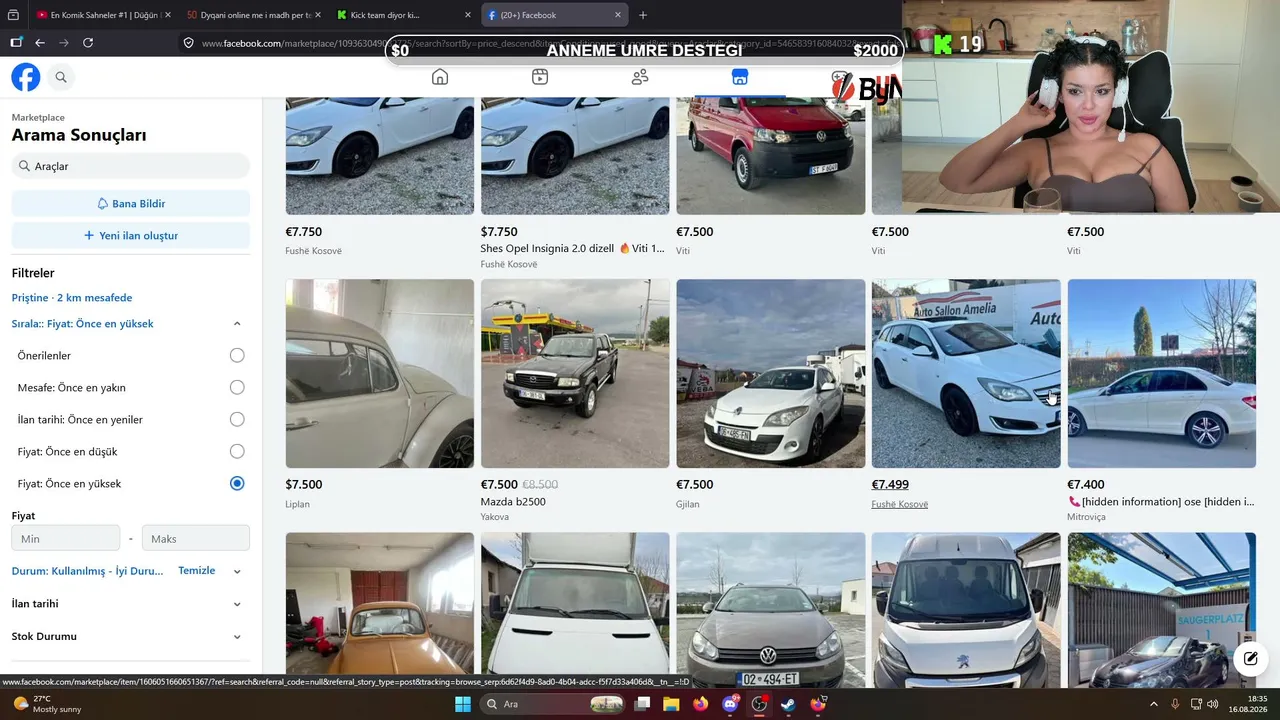Go to Facebook Home feed icon
Image resolution: width=1280 pixels, height=720 pixels.
pyautogui.click(x=440, y=77)
